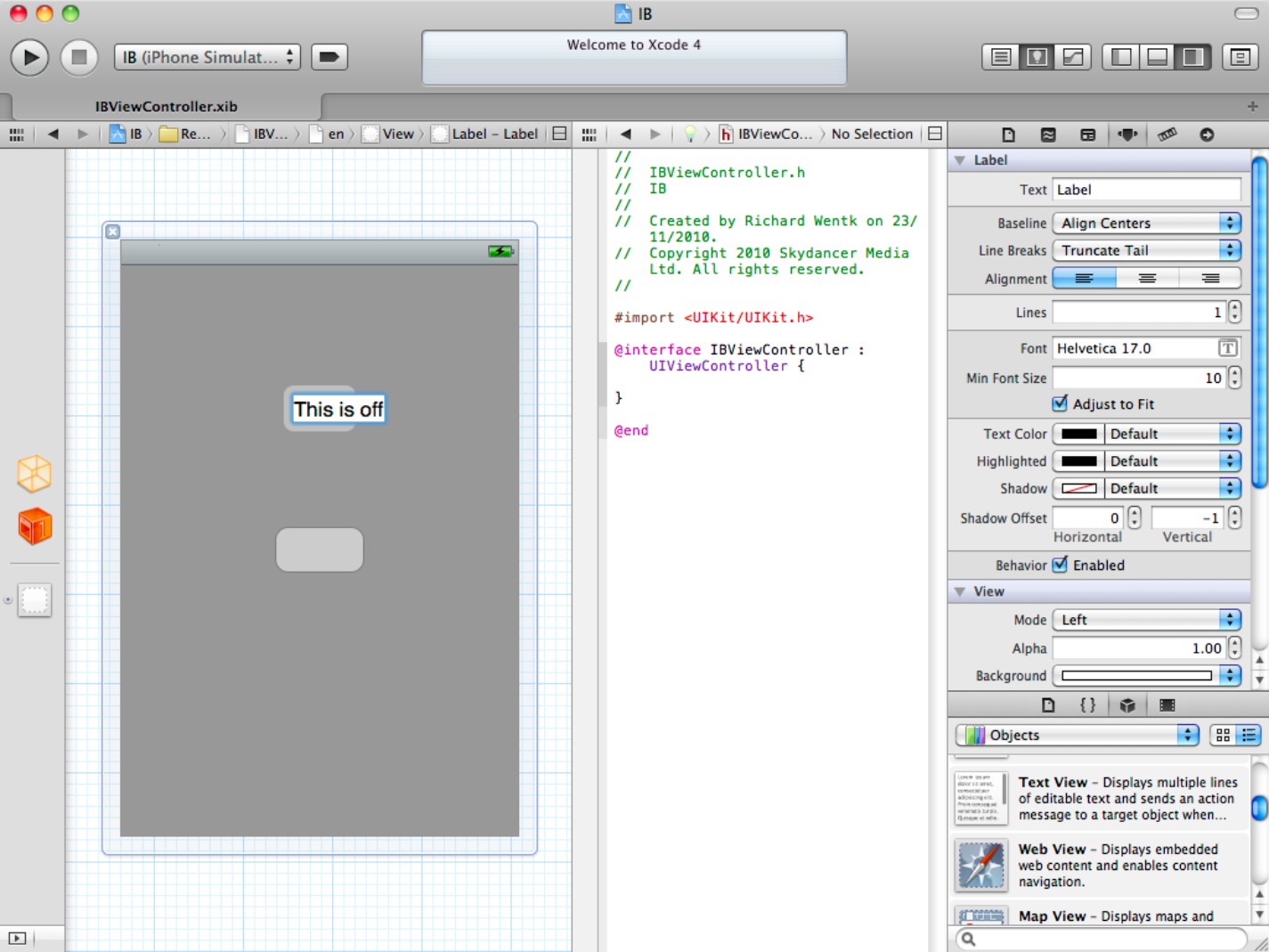Set alignment to center
The height and width of the screenshot is (952, 1269).
pos(1147,279)
